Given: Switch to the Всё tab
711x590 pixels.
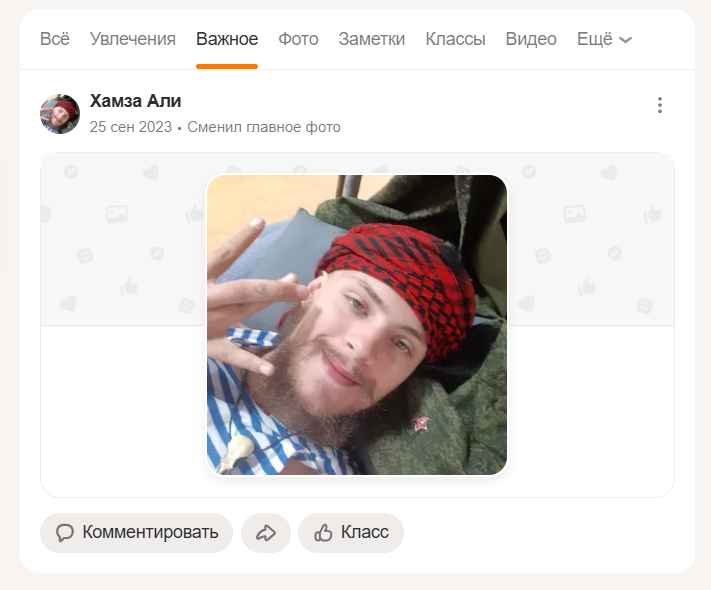Looking at the screenshot, I should point(55,39).
